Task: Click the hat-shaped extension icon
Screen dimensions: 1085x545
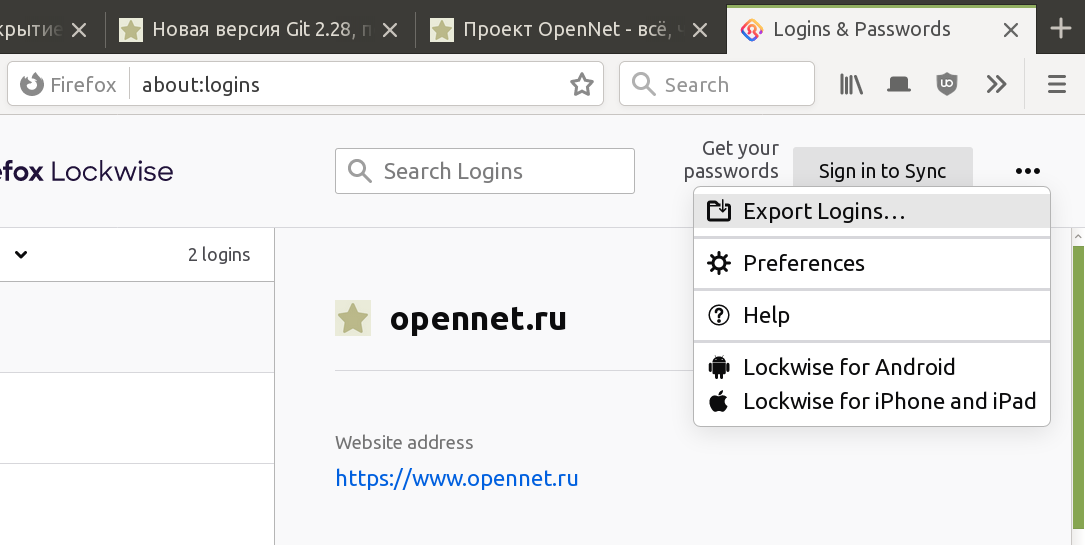Action: pos(899,84)
